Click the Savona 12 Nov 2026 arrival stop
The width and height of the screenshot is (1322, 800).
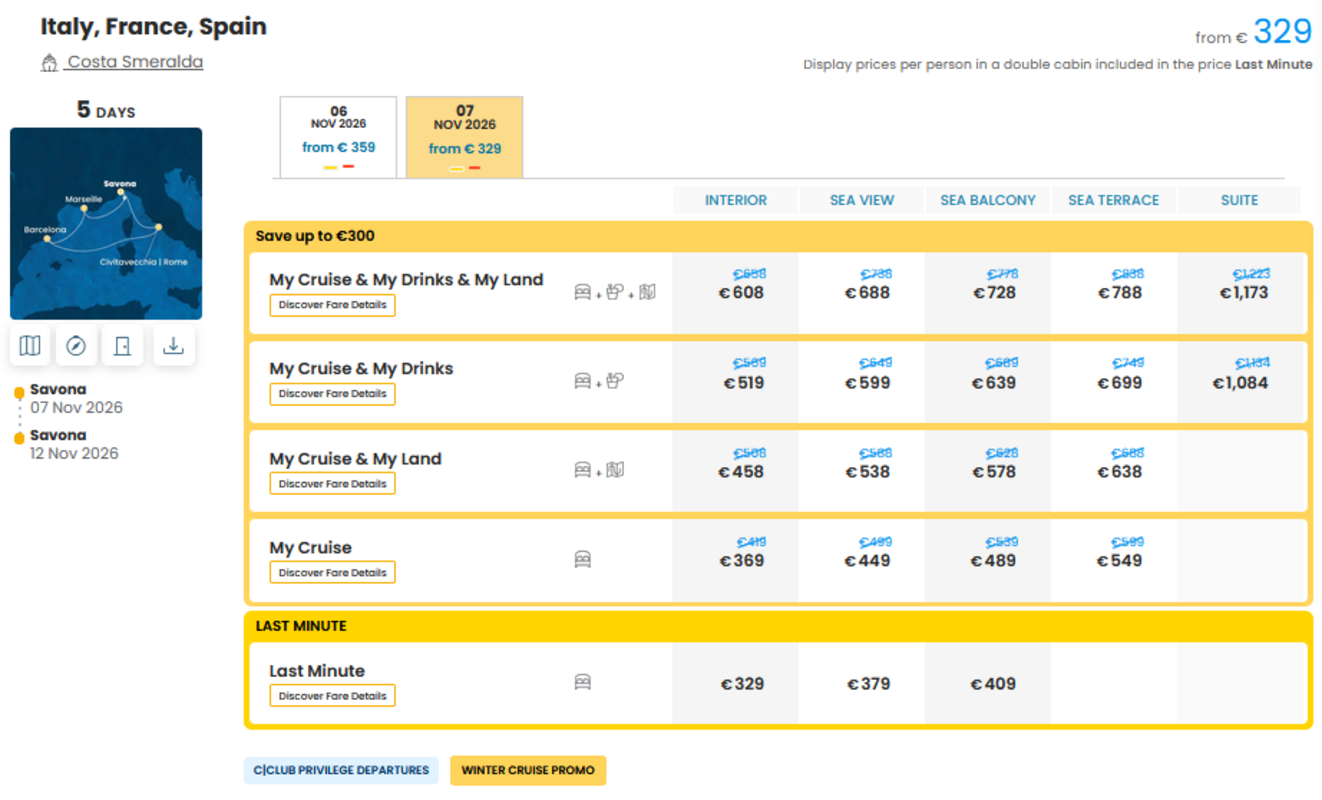[x=74, y=444]
